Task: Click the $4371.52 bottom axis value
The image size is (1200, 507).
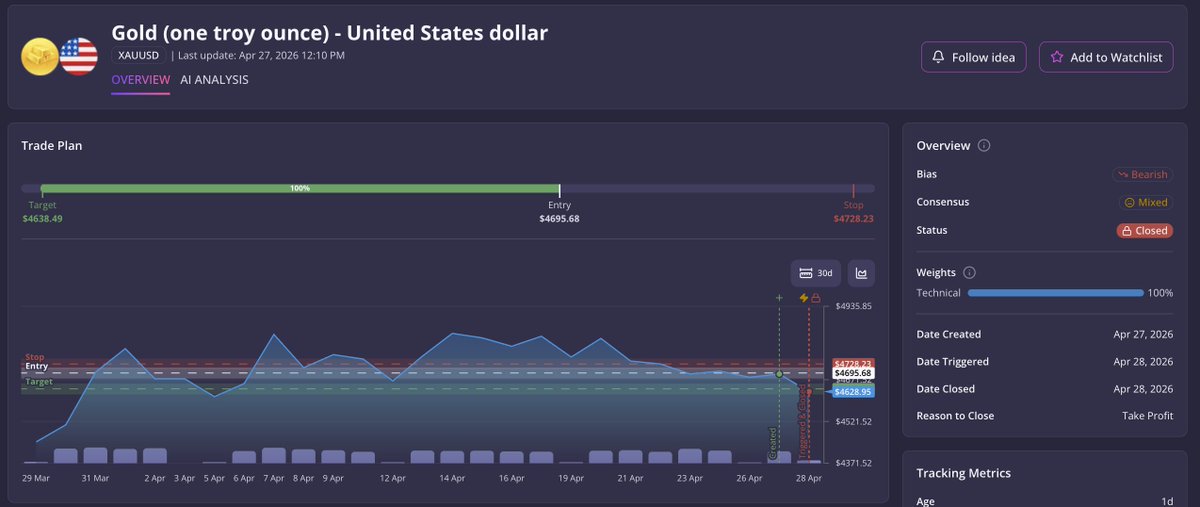Action: tap(855, 463)
